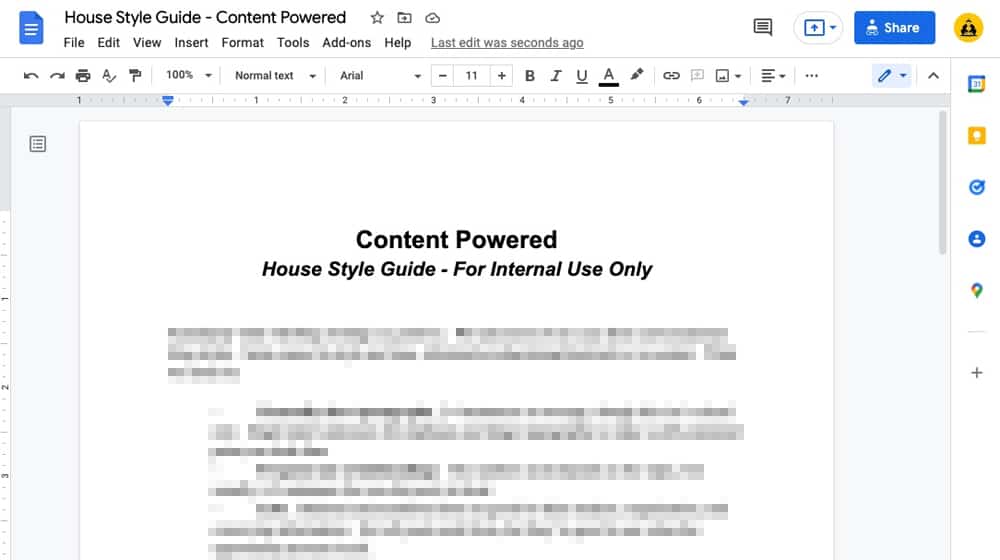
Task: Click the left indent ruler marker
Action: coord(168,101)
